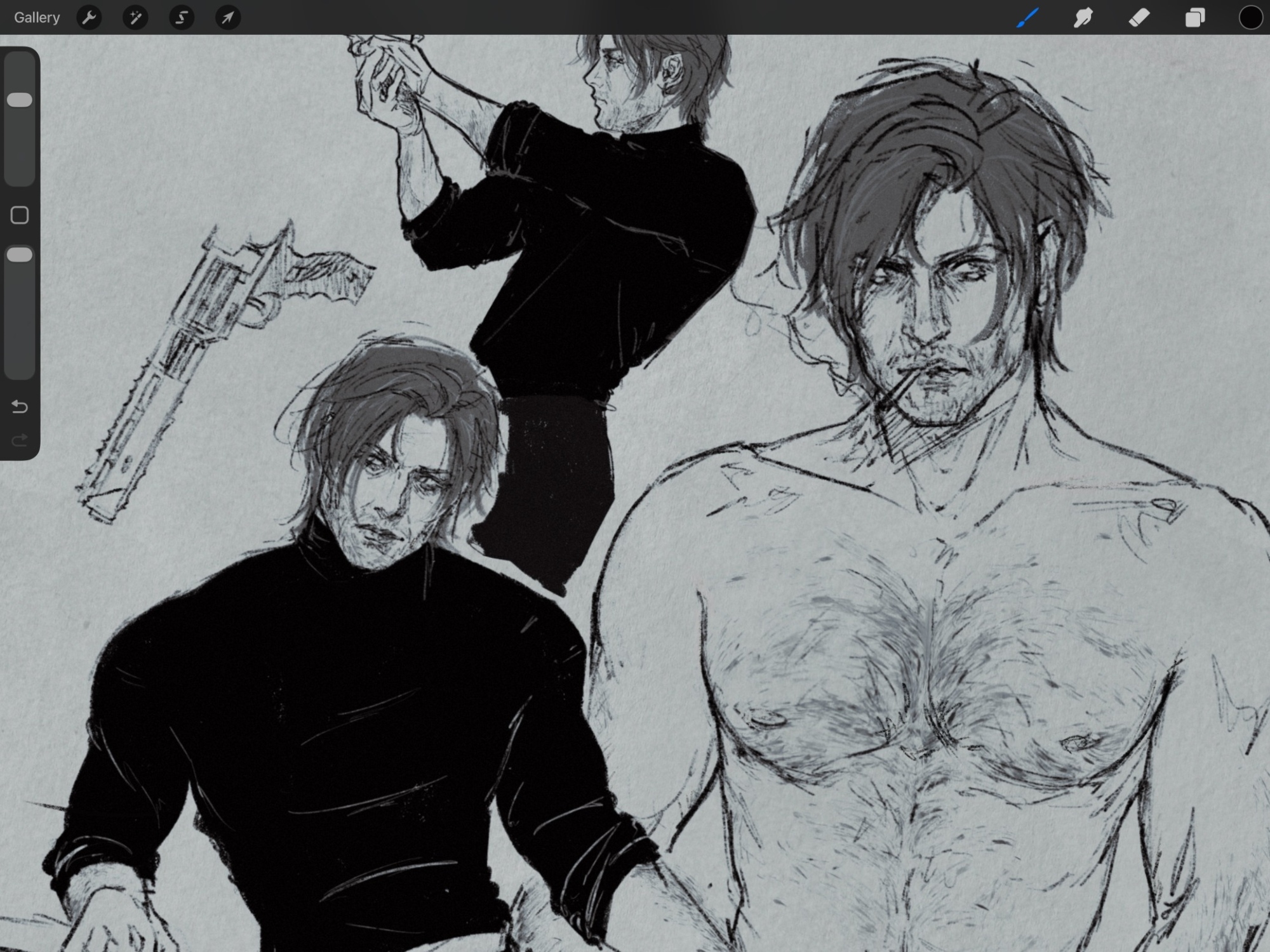Open the Actions wrench menu
The image size is (1270, 952).
[89, 18]
